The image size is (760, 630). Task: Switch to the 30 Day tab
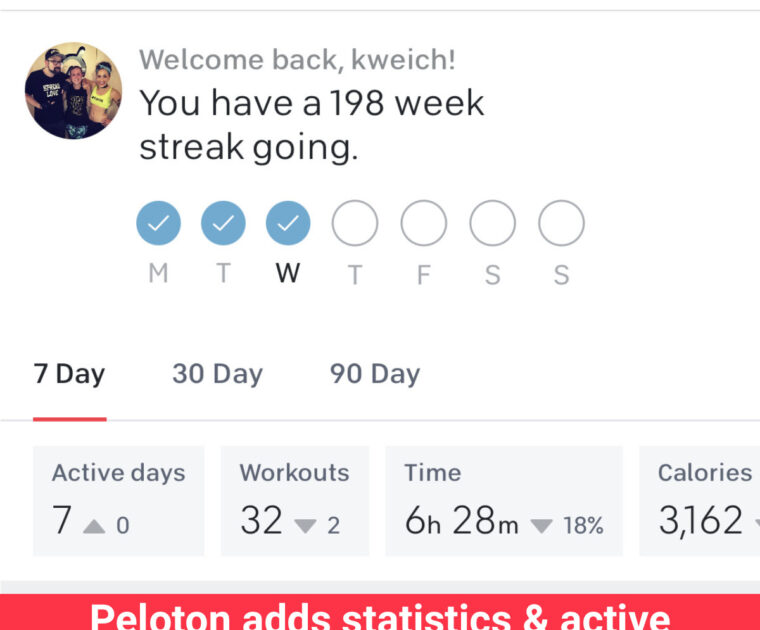[x=217, y=375]
